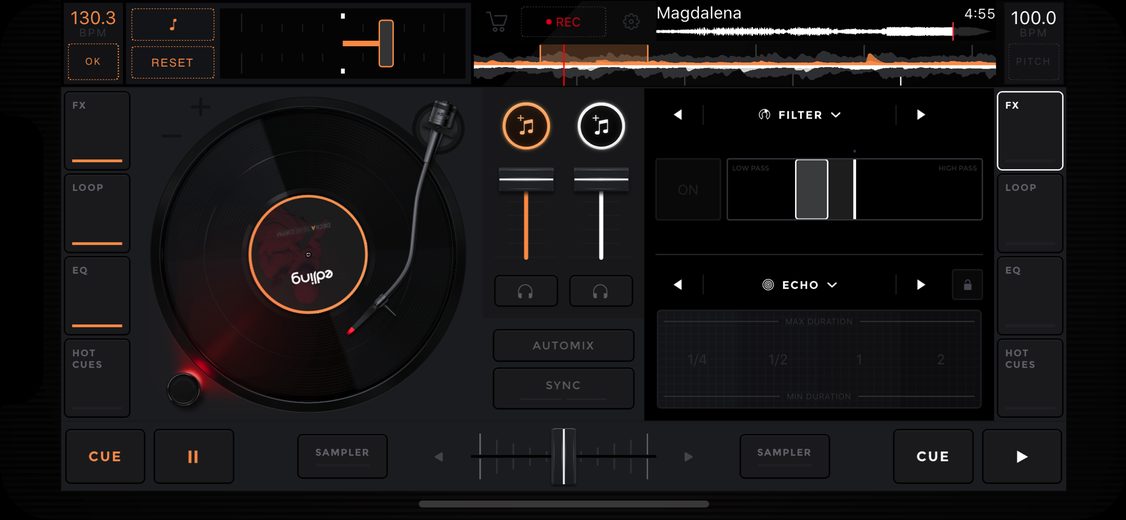Load a track on left deck music icon
This screenshot has height=520, width=1126.
click(x=526, y=126)
